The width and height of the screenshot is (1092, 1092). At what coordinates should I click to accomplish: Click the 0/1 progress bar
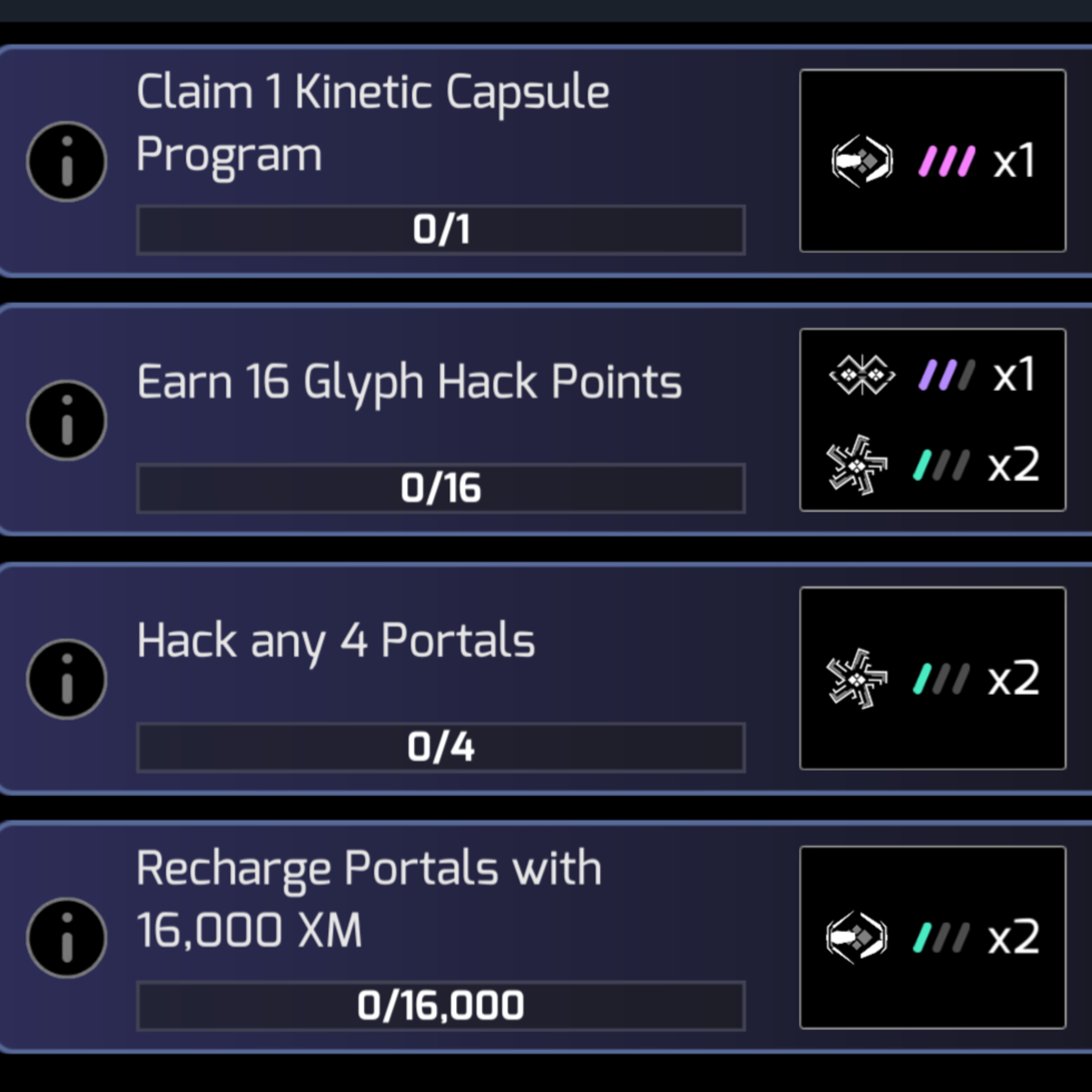(x=441, y=230)
